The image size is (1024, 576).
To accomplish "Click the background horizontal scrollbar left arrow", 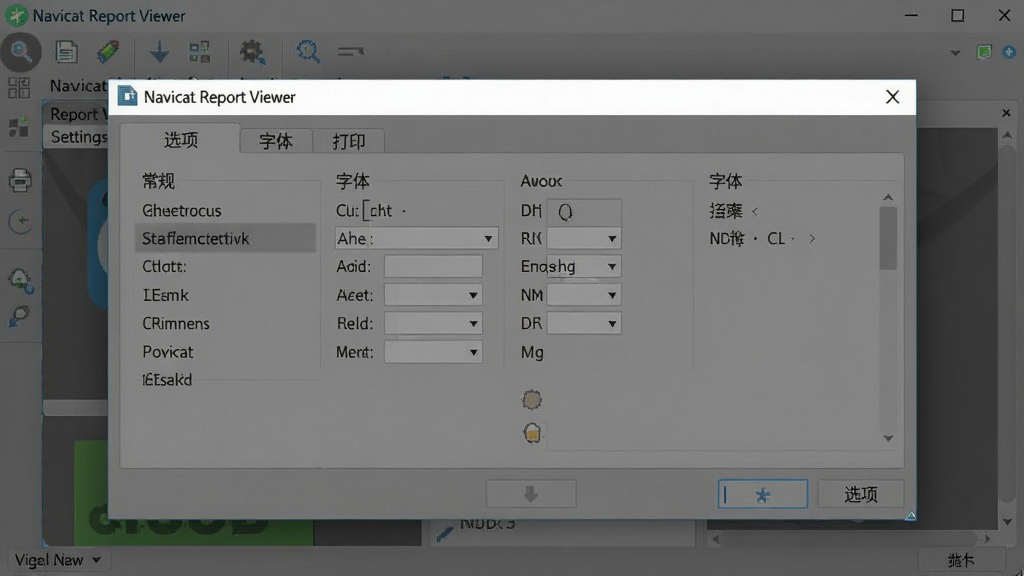I will (716, 539).
